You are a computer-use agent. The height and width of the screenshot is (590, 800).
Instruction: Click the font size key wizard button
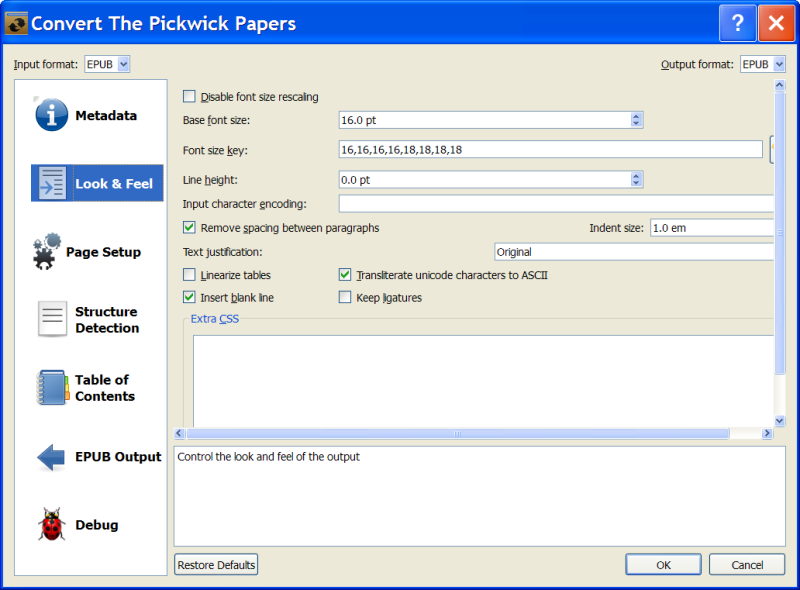[772, 149]
